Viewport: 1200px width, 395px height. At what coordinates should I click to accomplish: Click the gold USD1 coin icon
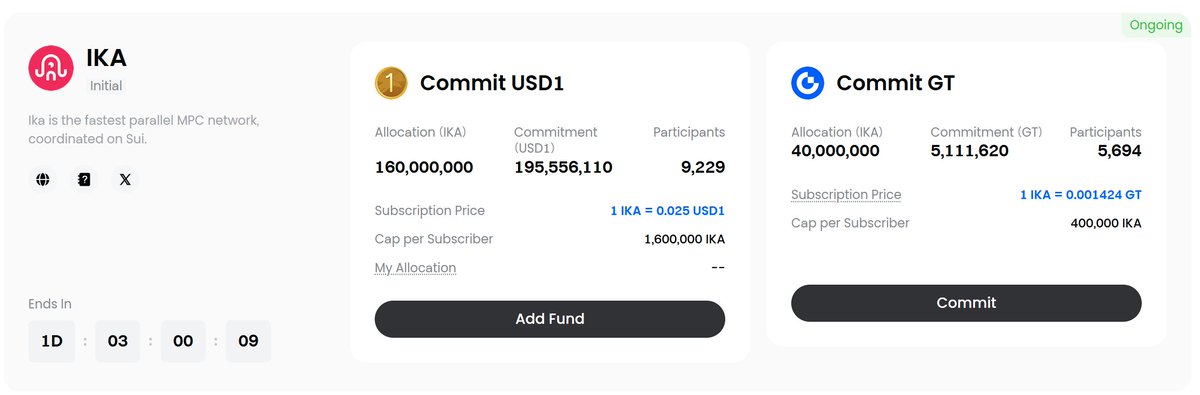[391, 83]
